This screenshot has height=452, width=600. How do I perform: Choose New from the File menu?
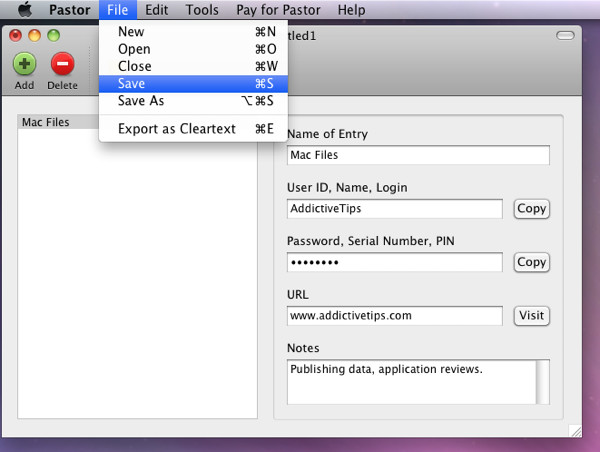click(x=193, y=31)
